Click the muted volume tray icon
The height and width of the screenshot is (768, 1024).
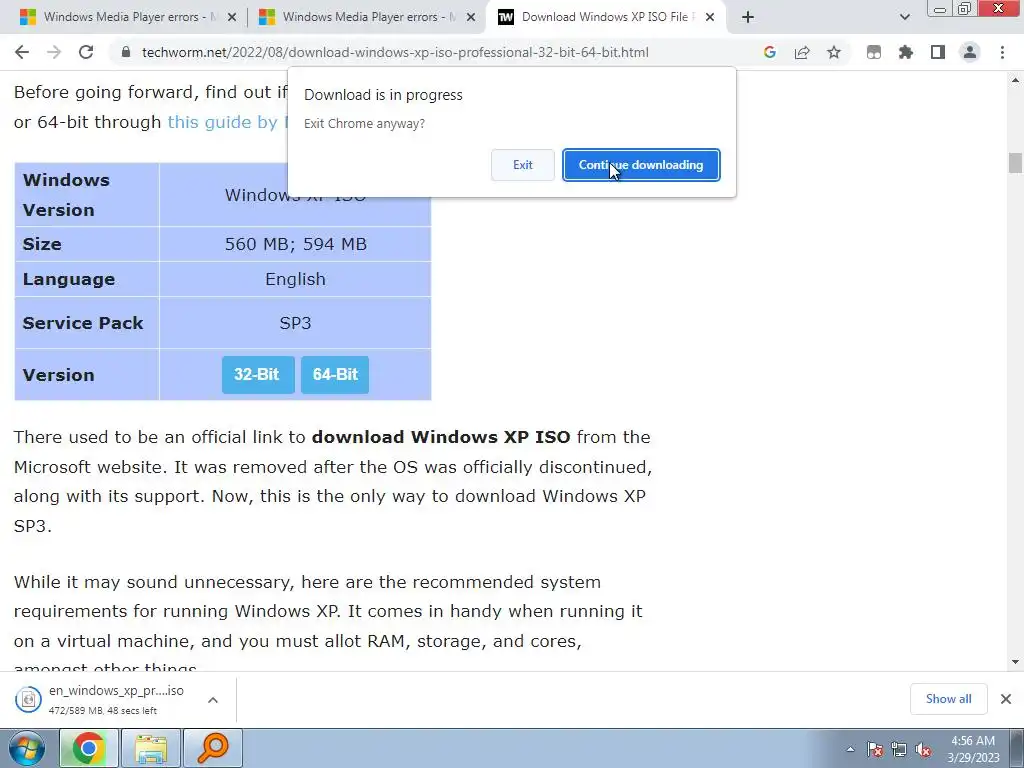click(x=923, y=750)
